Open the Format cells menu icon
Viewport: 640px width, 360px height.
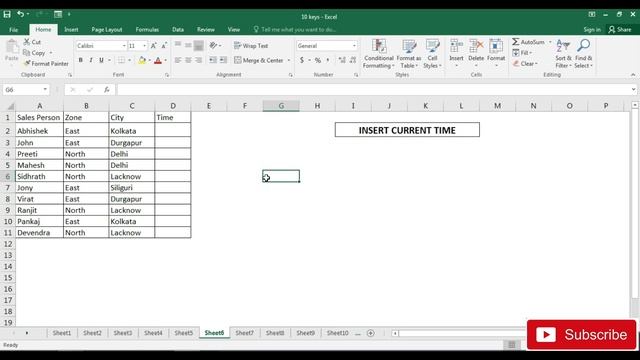[x=496, y=47]
